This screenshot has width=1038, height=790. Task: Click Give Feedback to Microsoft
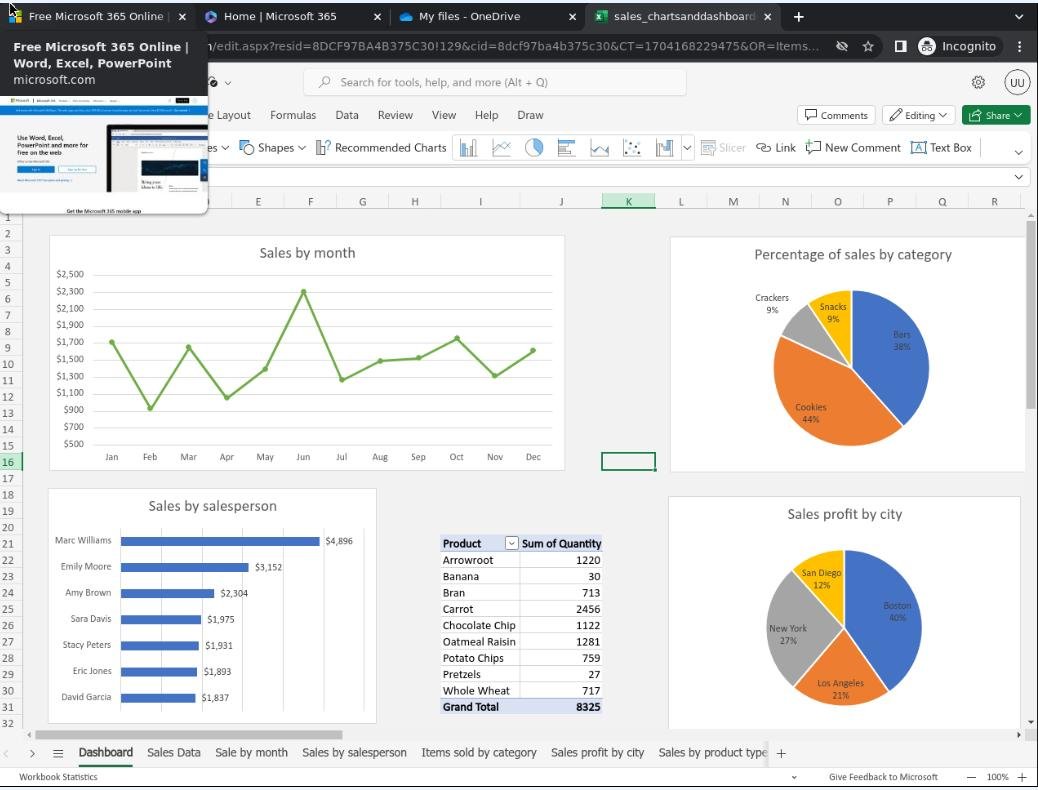[x=883, y=777]
